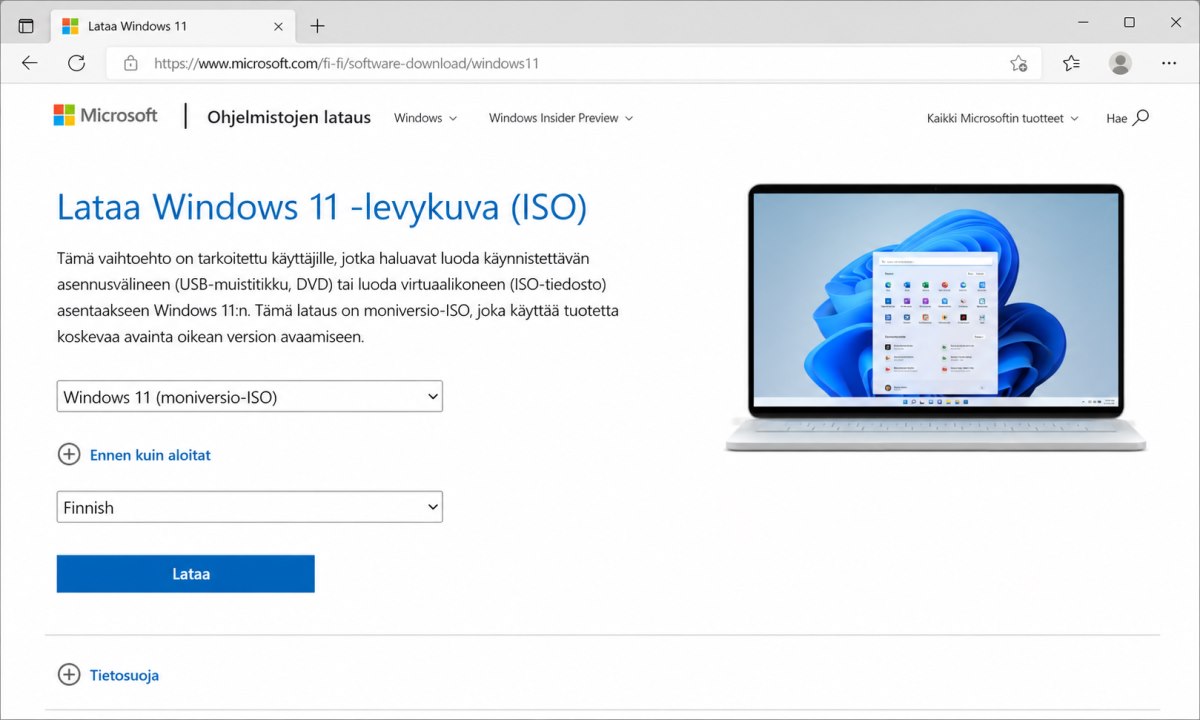Open the browser profile avatar
The height and width of the screenshot is (720, 1200).
pos(1120,63)
